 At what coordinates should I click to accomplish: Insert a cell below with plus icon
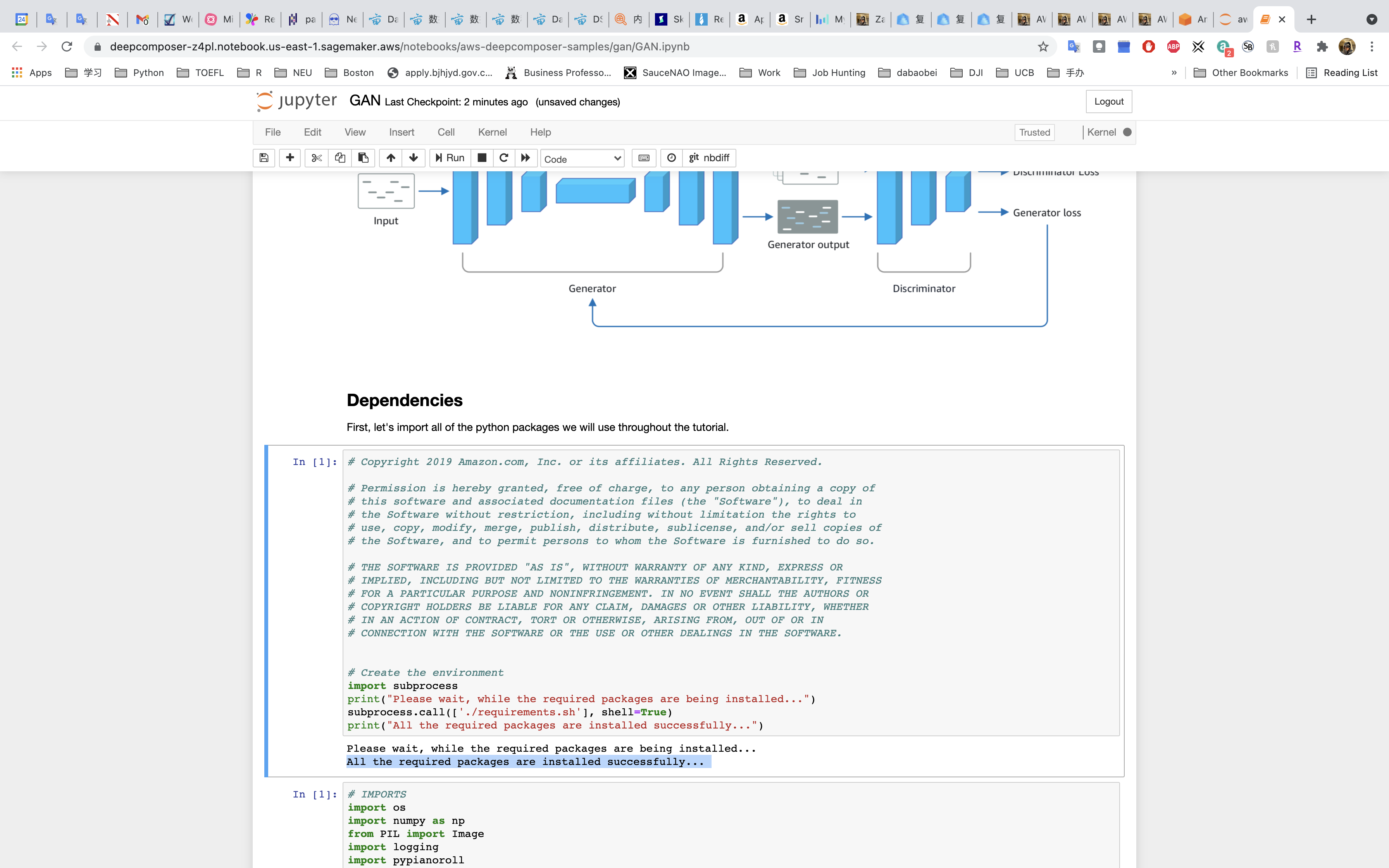click(290, 158)
